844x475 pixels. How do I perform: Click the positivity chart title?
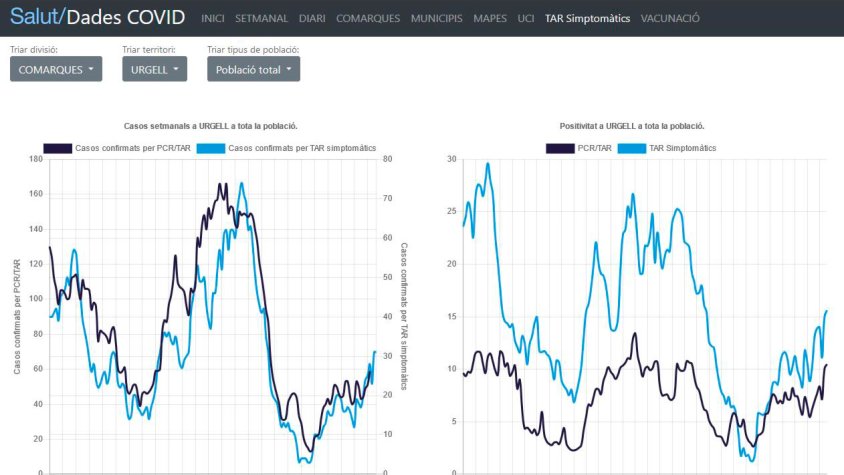632,126
